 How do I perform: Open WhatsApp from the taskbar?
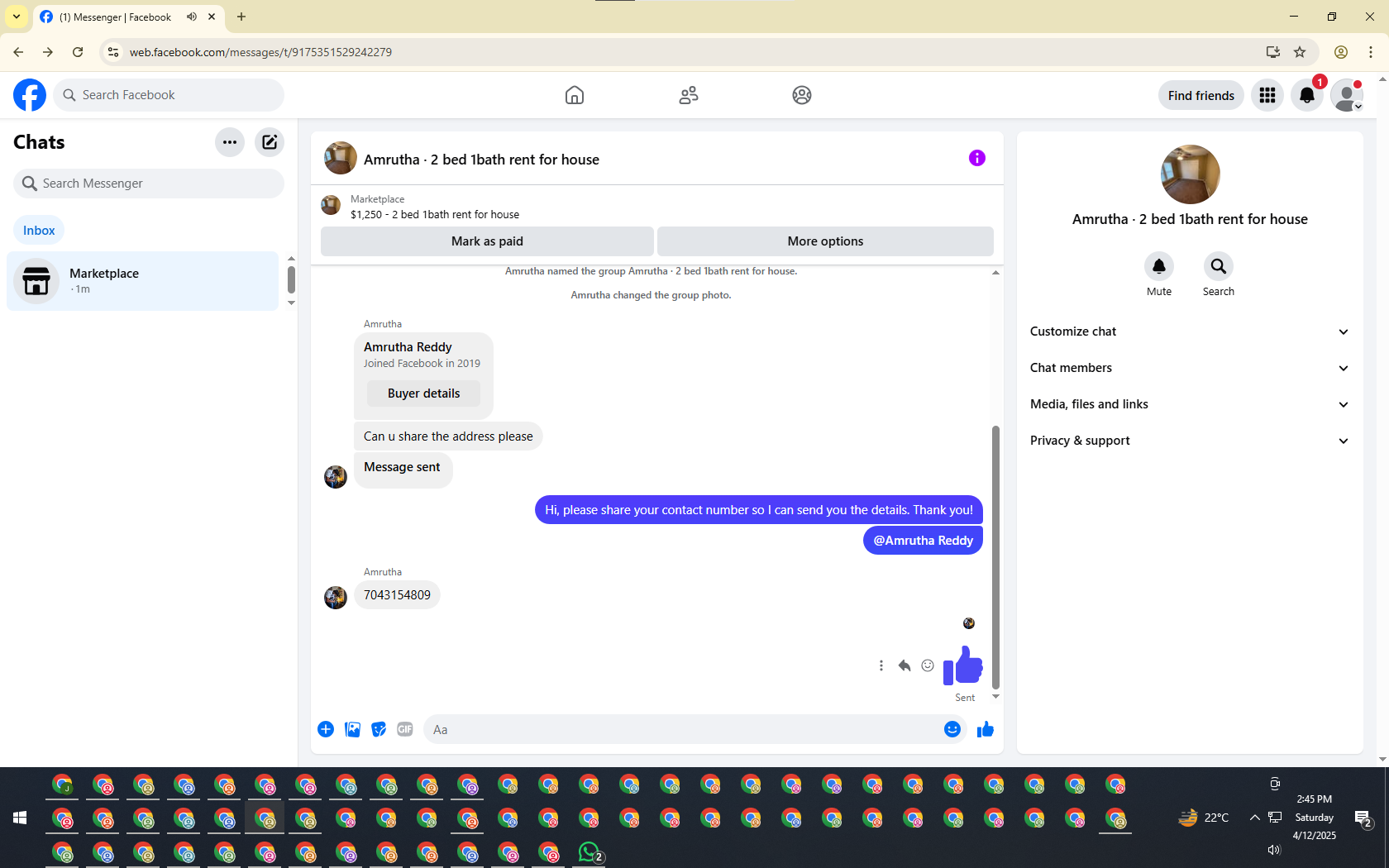[x=589, y=851]
